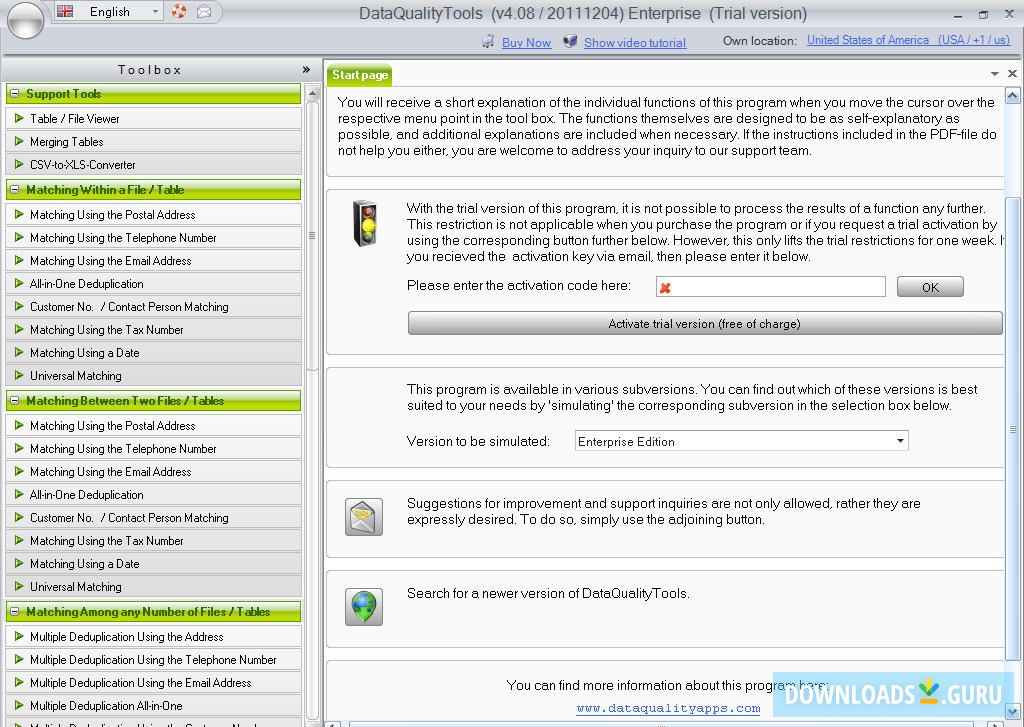
Task: Collapse the Support Tools section
Action: click(15, 93)
